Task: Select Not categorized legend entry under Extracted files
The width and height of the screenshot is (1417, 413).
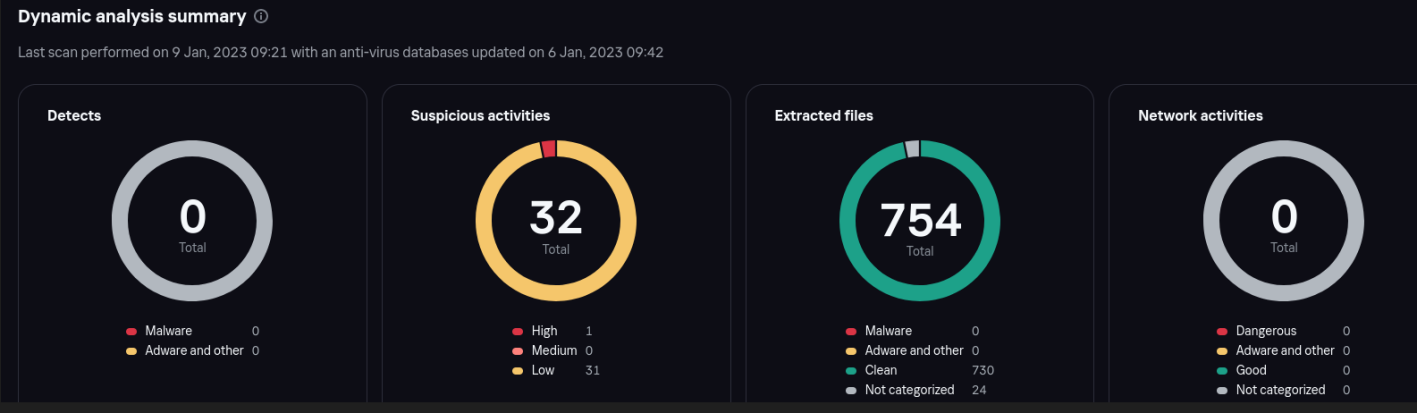Action: [x=909, y=390]
